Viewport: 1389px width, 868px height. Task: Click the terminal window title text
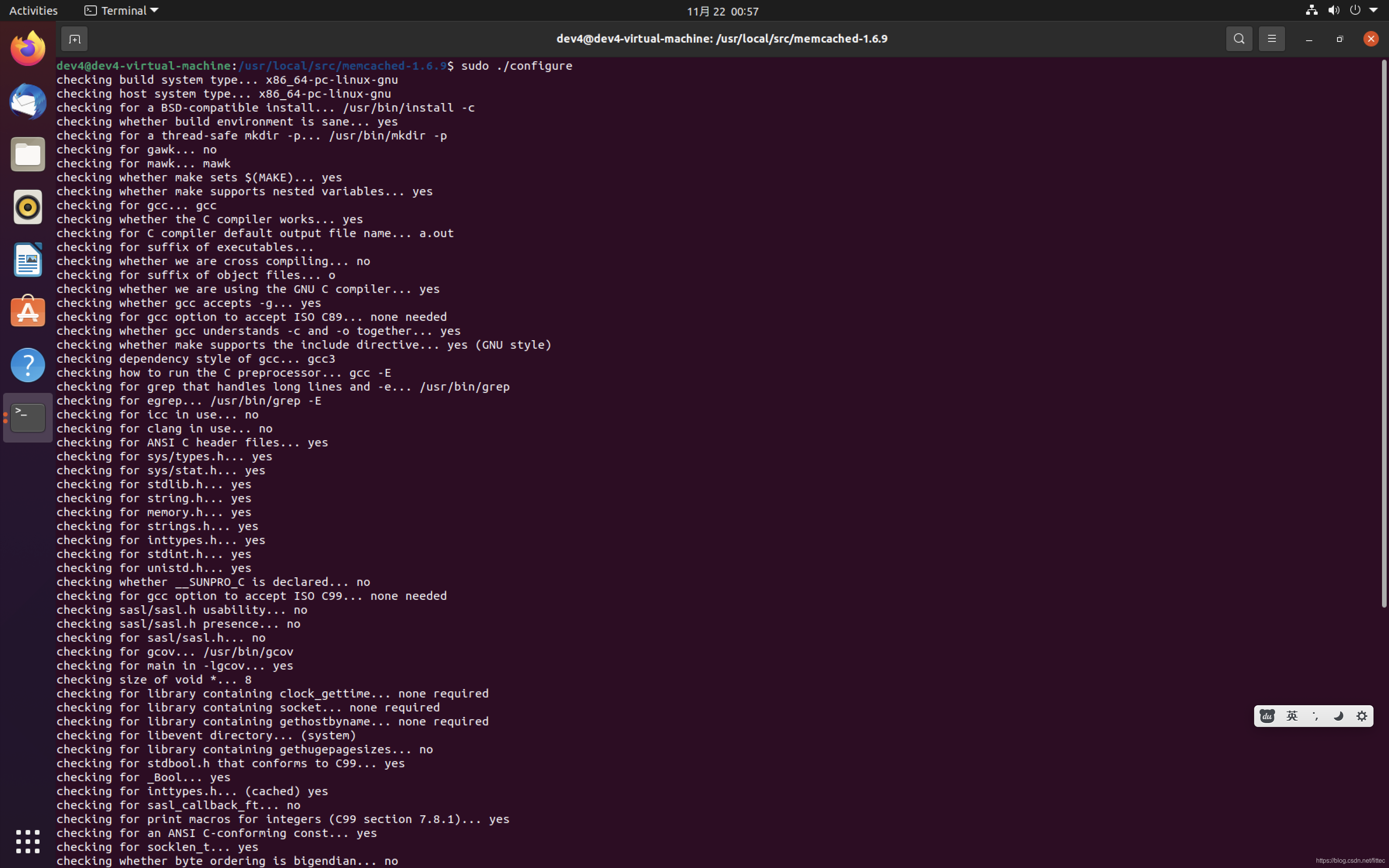click(x=722, y=38)
